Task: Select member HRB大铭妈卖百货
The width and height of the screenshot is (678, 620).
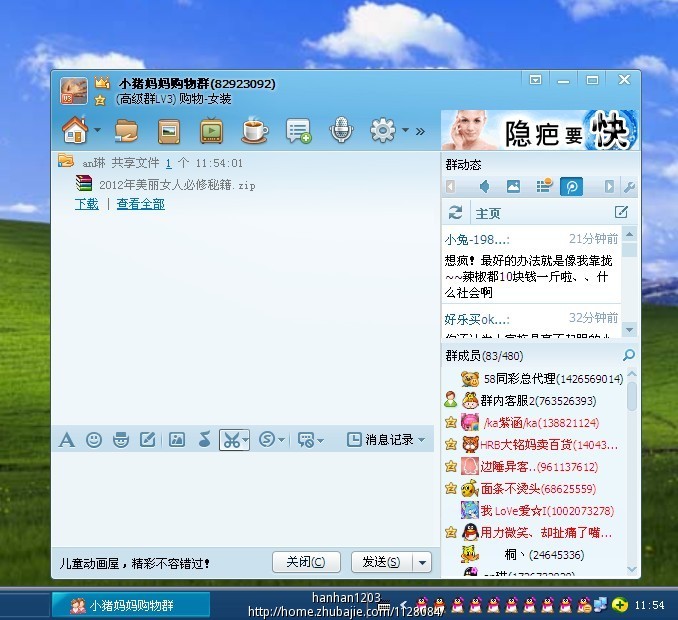Action: click(x=534, y=445)
